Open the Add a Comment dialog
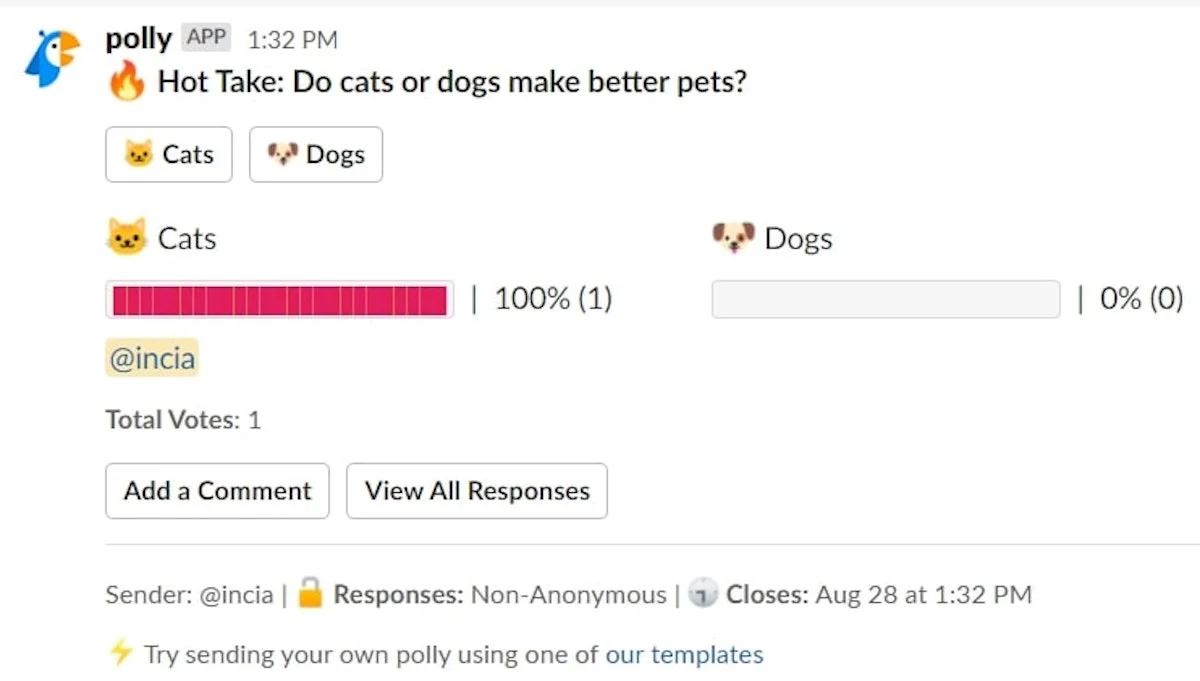The image size is (1200, 681). 216,490
